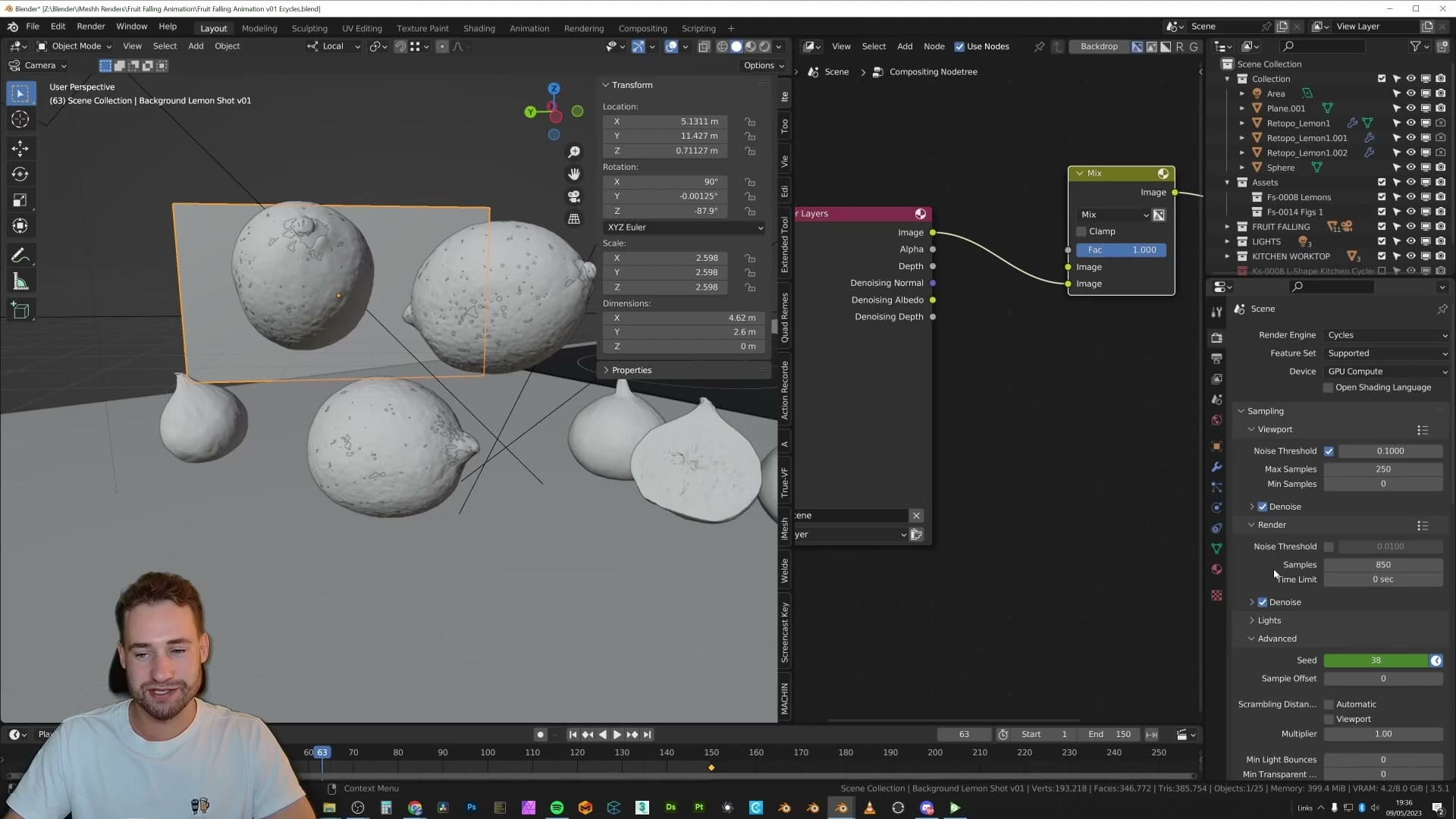The height and width of the screenshot is (819, 1456).
Task: Collapse the Advanced subpanel
Action: pos(1276,639)
